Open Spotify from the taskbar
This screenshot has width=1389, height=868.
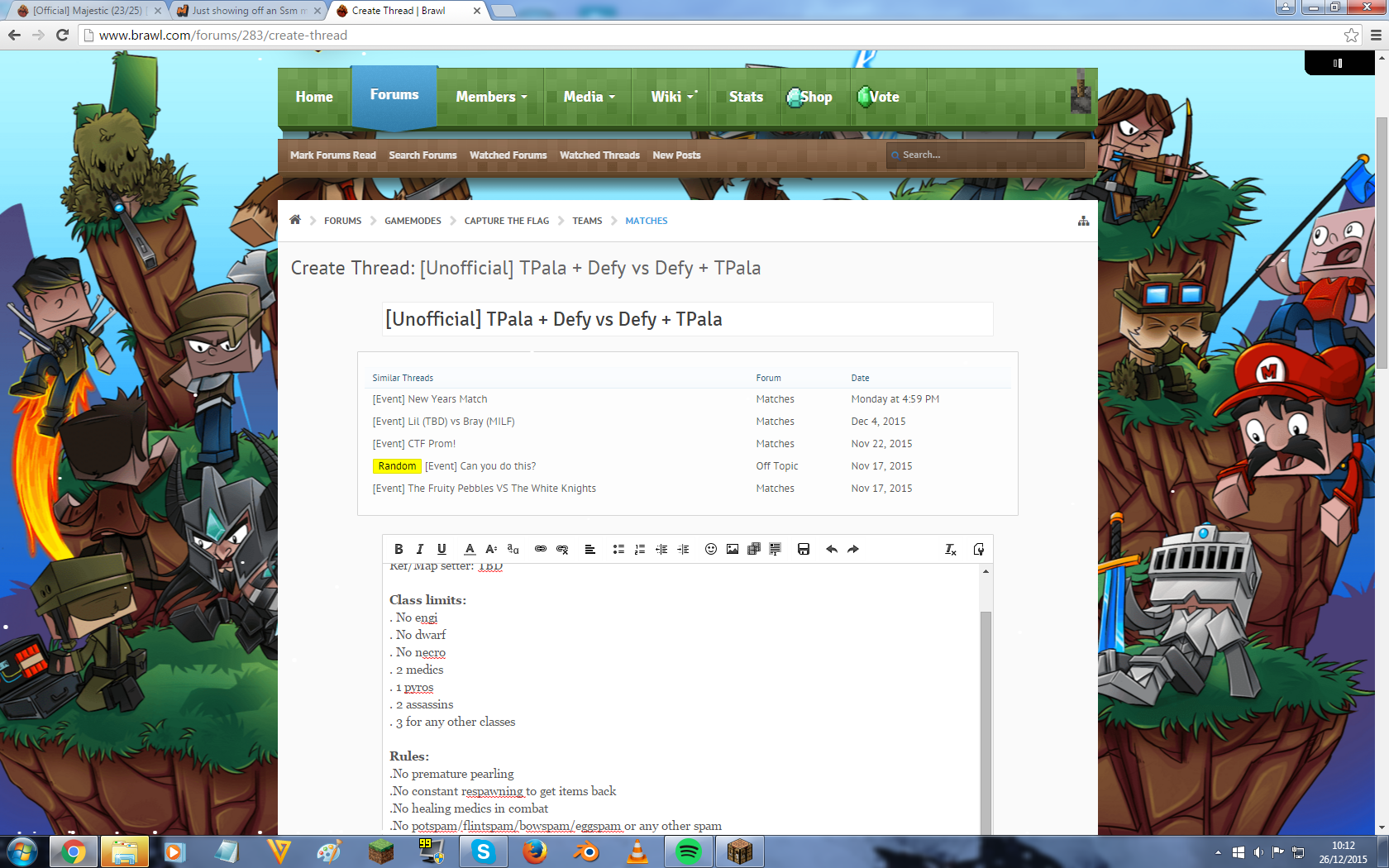coord(689,851)
